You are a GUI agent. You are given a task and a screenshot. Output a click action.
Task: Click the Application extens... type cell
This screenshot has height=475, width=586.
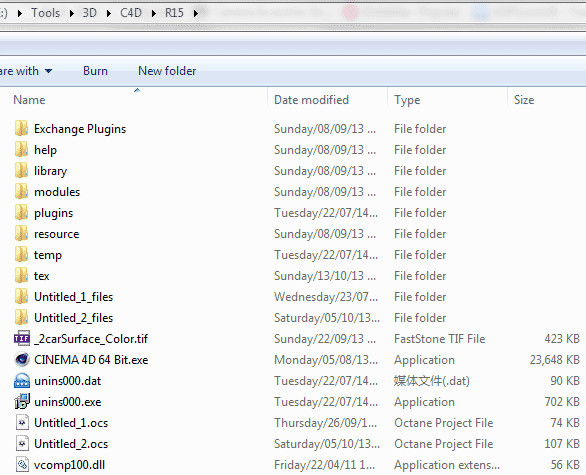tap(447, 465)
